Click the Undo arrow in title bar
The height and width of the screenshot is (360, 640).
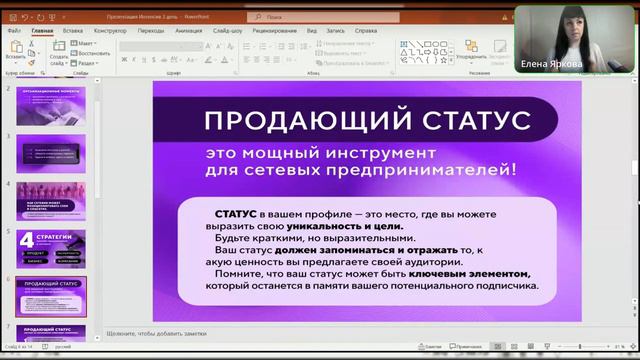[25, 17]
